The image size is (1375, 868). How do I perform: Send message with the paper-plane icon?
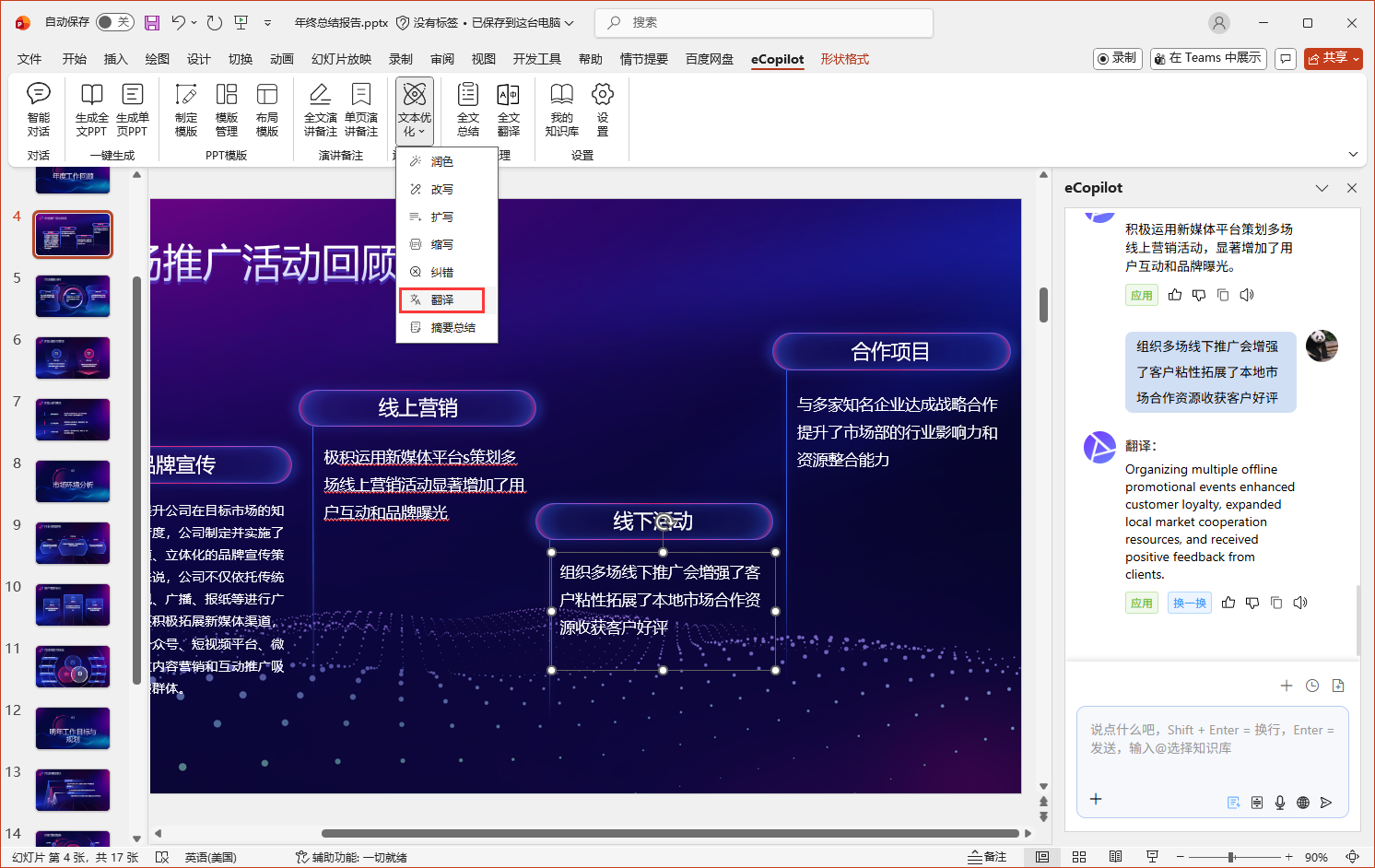(1326, 803)
